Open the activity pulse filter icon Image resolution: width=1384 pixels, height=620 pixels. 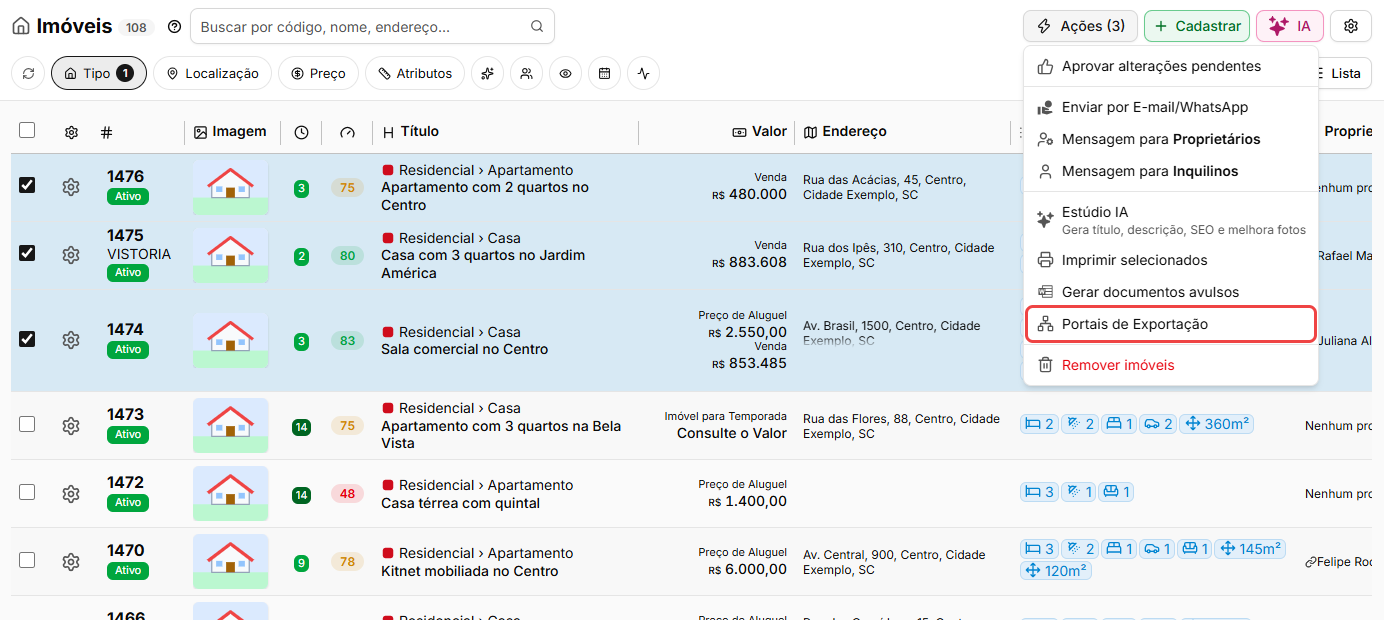(x=643, y=73)
